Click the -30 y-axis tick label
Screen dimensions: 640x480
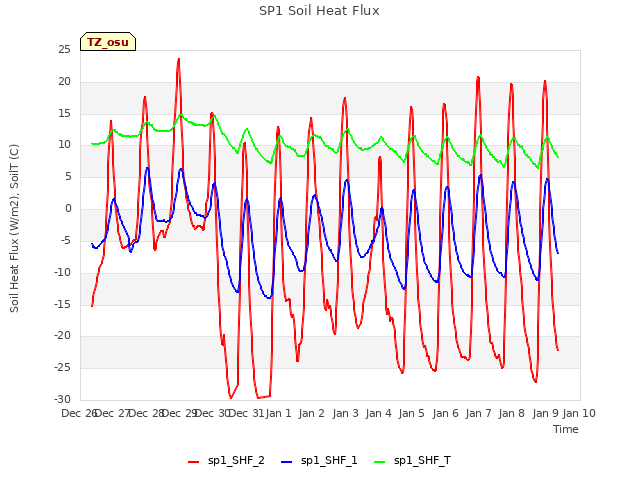pyautogui.click(x=62, y=399)
